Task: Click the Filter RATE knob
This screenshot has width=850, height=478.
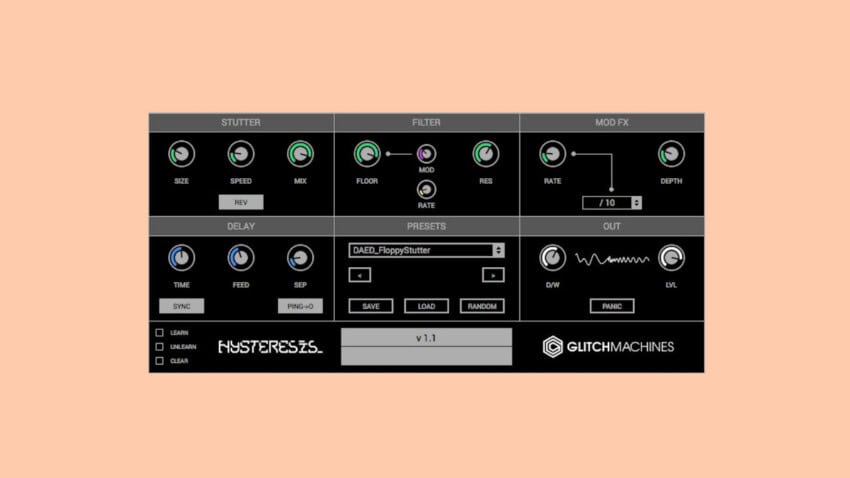Action: coord(426,190)
